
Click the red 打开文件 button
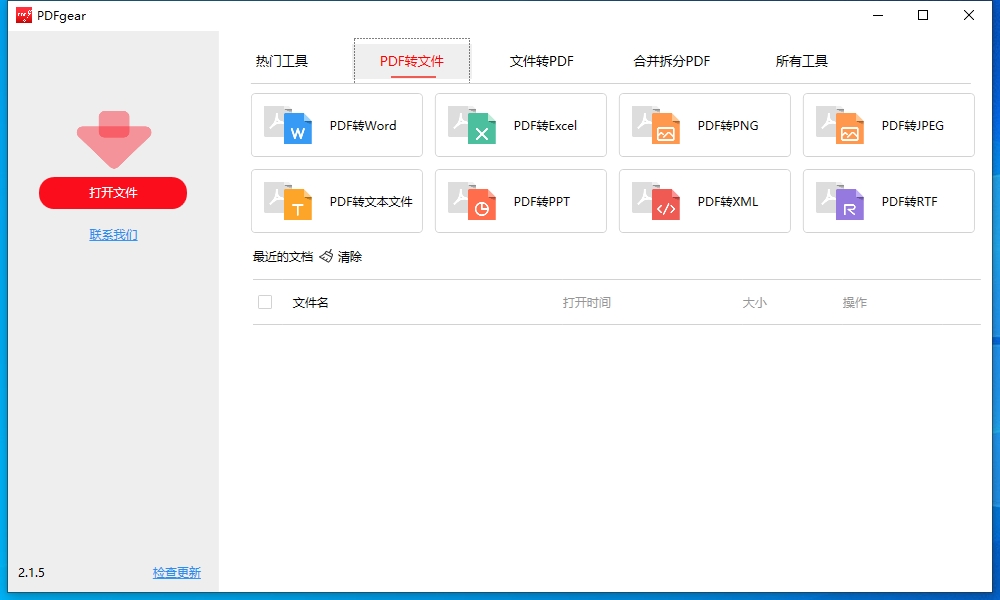[113, 193]
